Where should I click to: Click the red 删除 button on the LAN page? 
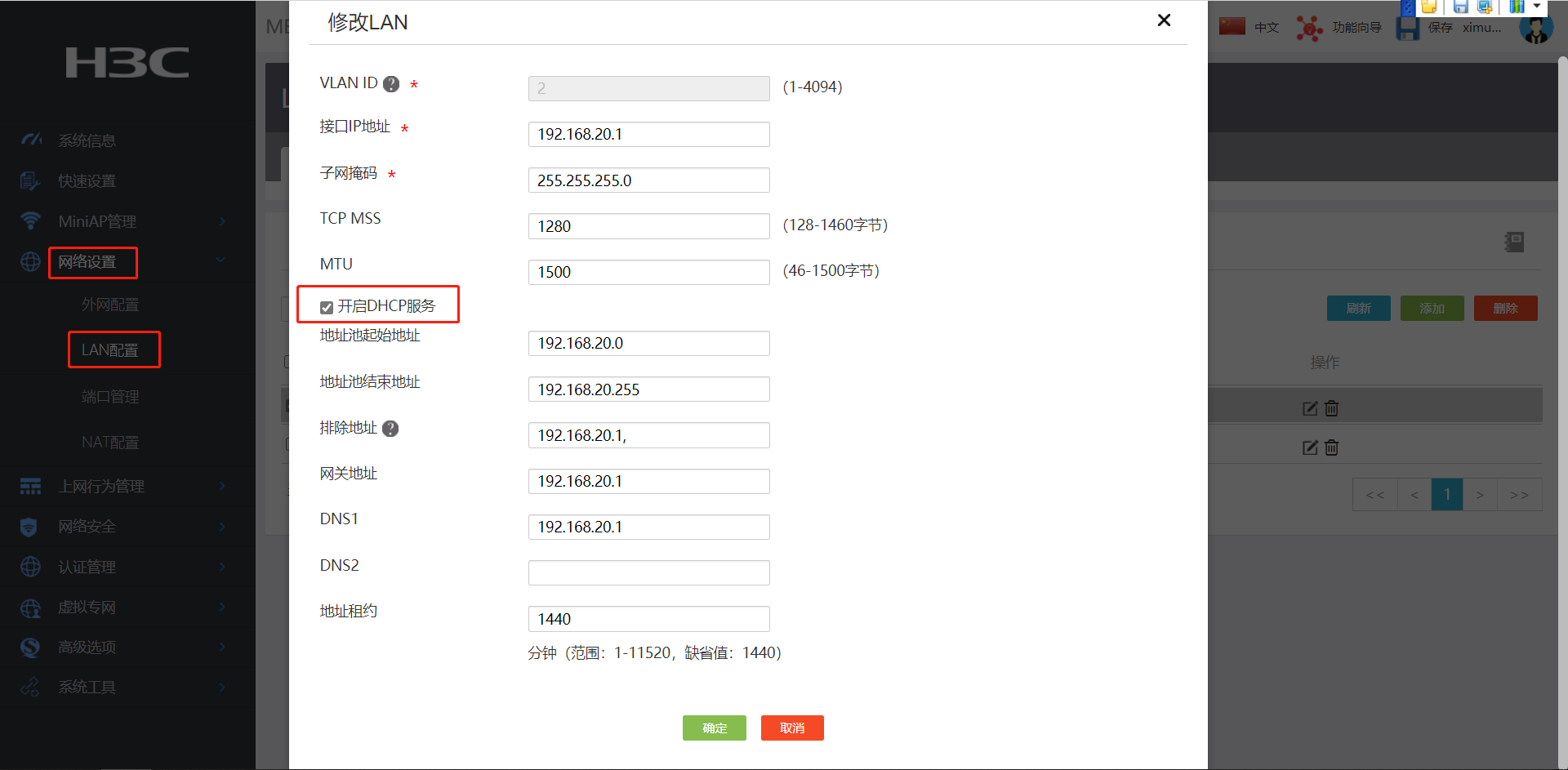click(x=1506, y=309)
